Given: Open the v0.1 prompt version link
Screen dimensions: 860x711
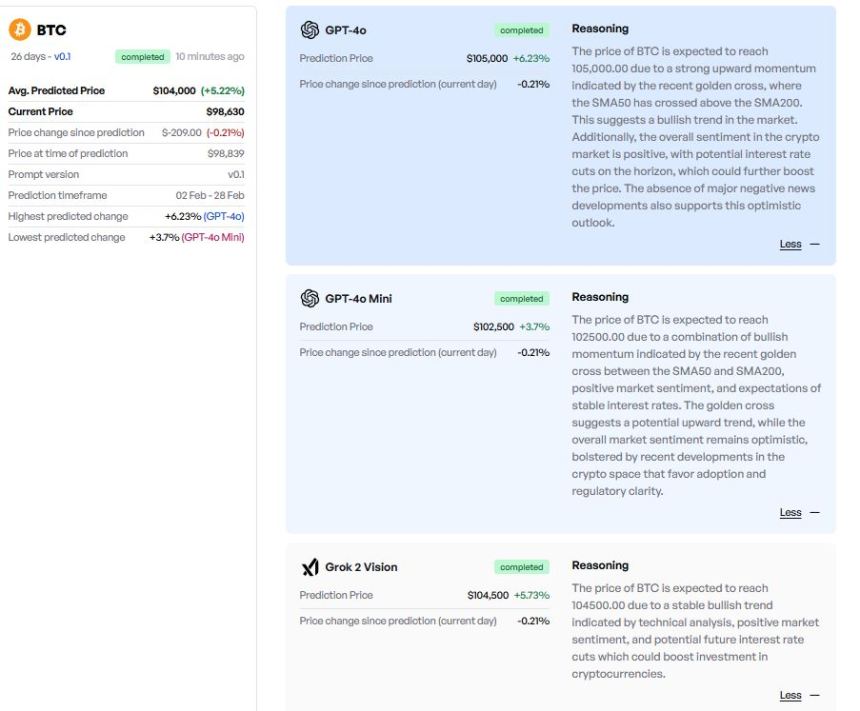Looking at the screenshot, I should (62, 57).
